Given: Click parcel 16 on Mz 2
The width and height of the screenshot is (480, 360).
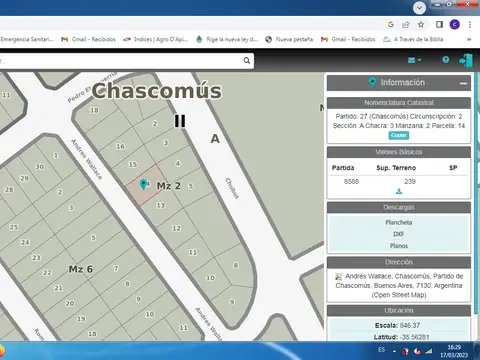Looking at the screenshot, I should [120, 146].
